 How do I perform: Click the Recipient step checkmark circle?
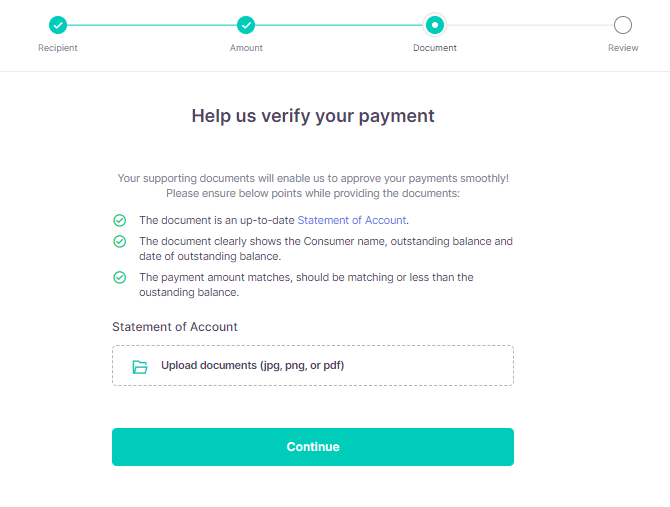[58, 25]
